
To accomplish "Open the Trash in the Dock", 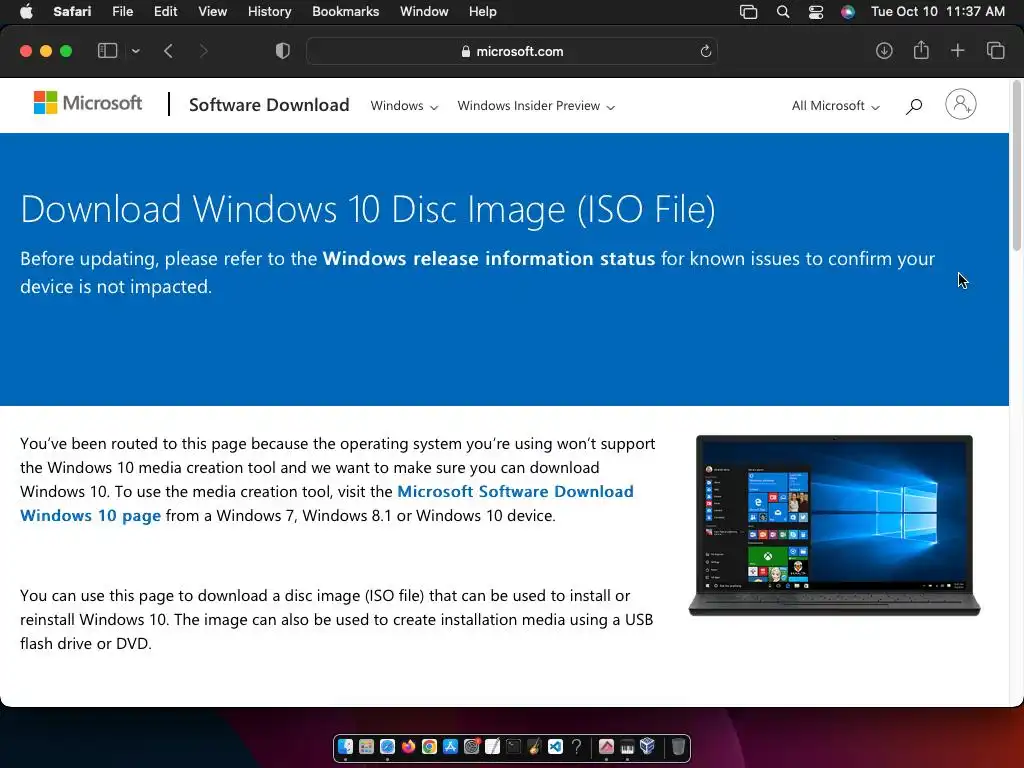I will point(679,746).
